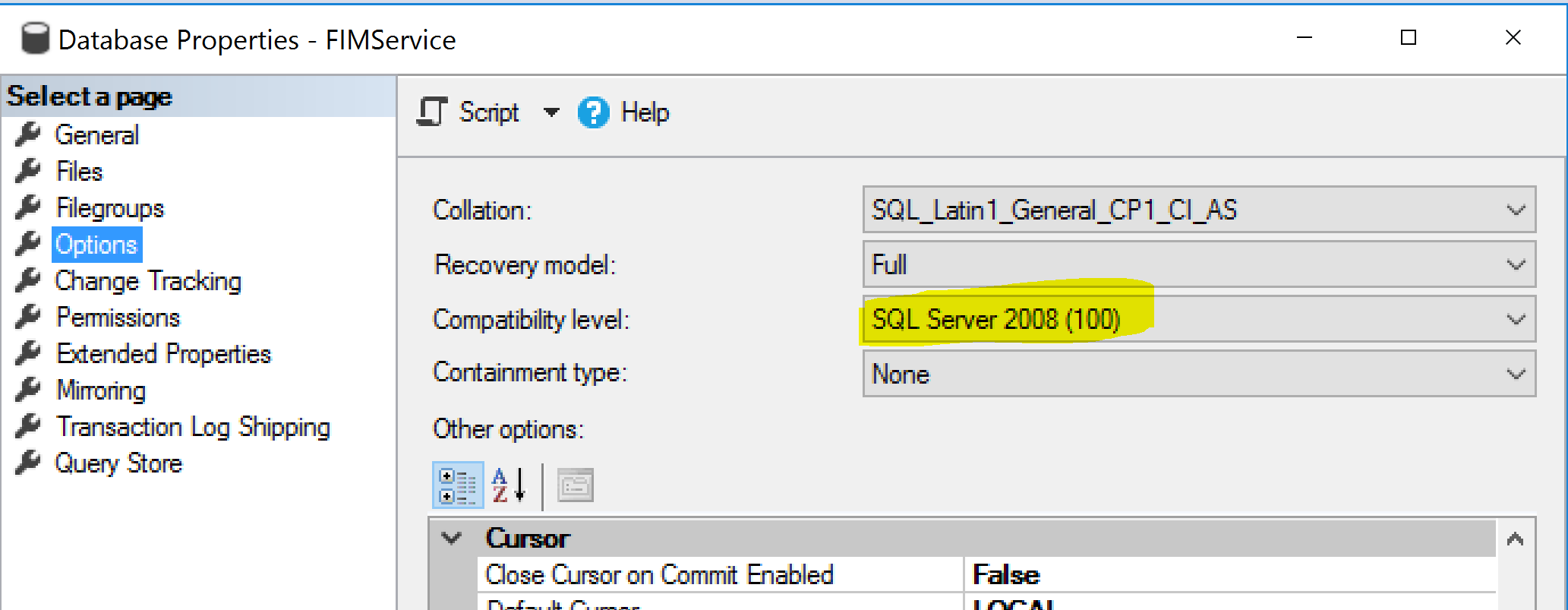Screen dimensions: 1568x610
Task: Open the Compatibility level dropdown
Action: coord(1199,319)
